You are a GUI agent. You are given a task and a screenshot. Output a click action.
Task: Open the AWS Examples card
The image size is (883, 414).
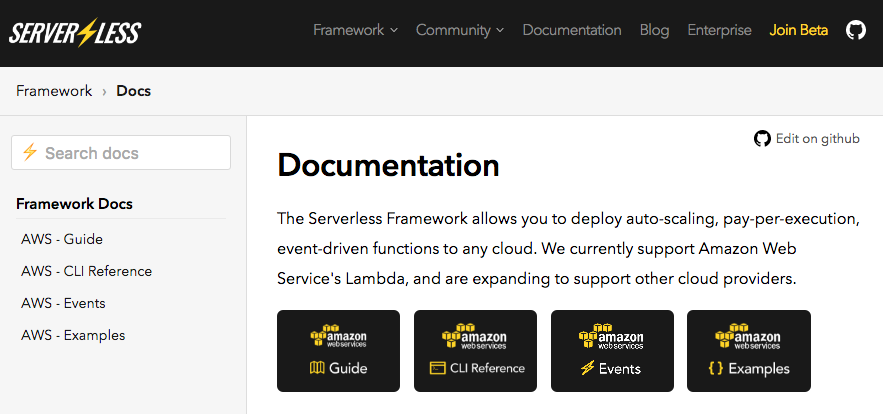[x=748, y=351]
